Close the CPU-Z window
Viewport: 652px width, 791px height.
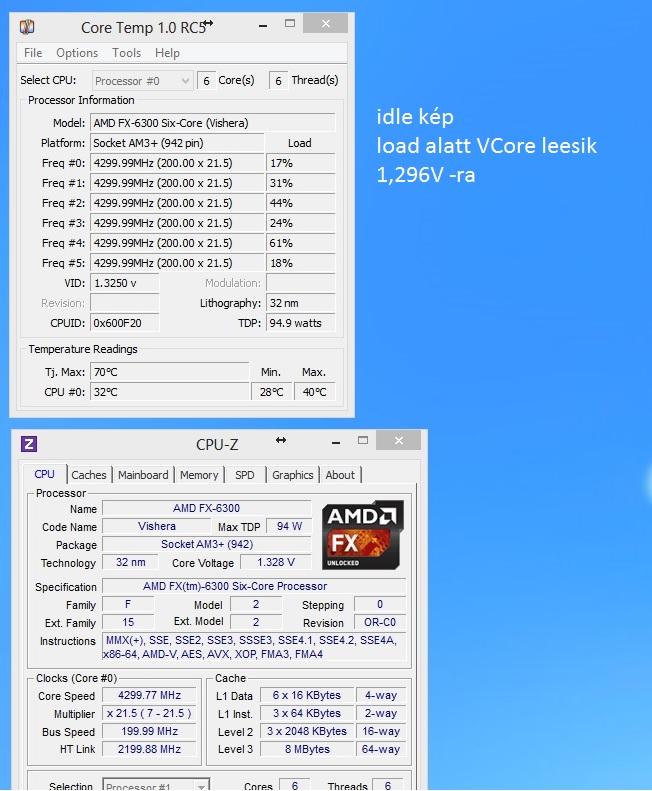pyautogui.click(x=399, y=440)
